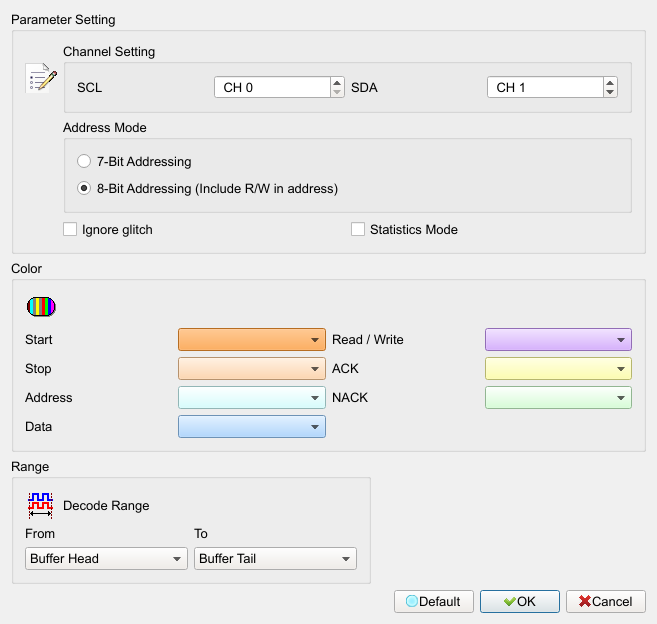Open the Start color dropdown
The image size is (657, 624).
[252, 339]
